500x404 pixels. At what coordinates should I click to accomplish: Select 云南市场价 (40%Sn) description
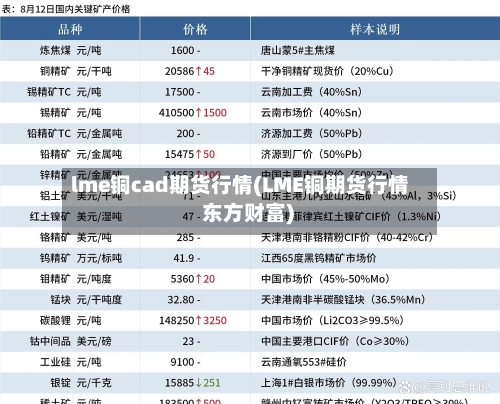(311, 113)
